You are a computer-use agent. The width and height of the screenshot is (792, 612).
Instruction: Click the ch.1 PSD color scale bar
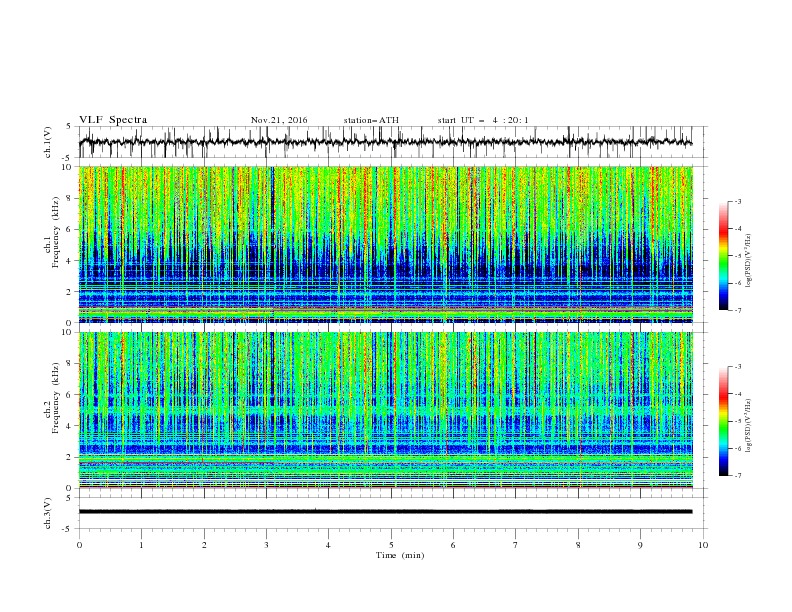pyautogui.click(x=724, y=256)
